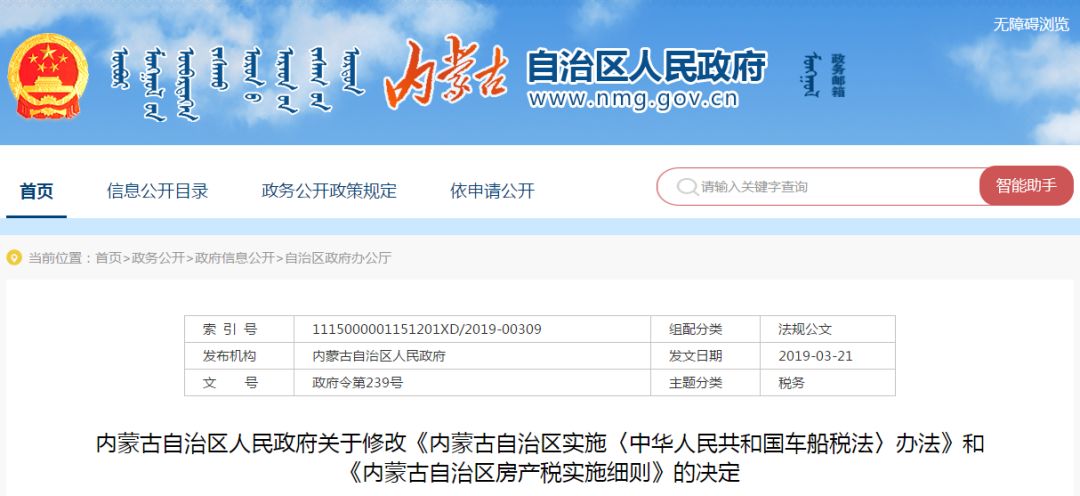Click the keyword search input field
This screenshot has width=1080, height=496.
tap(820, 187)
